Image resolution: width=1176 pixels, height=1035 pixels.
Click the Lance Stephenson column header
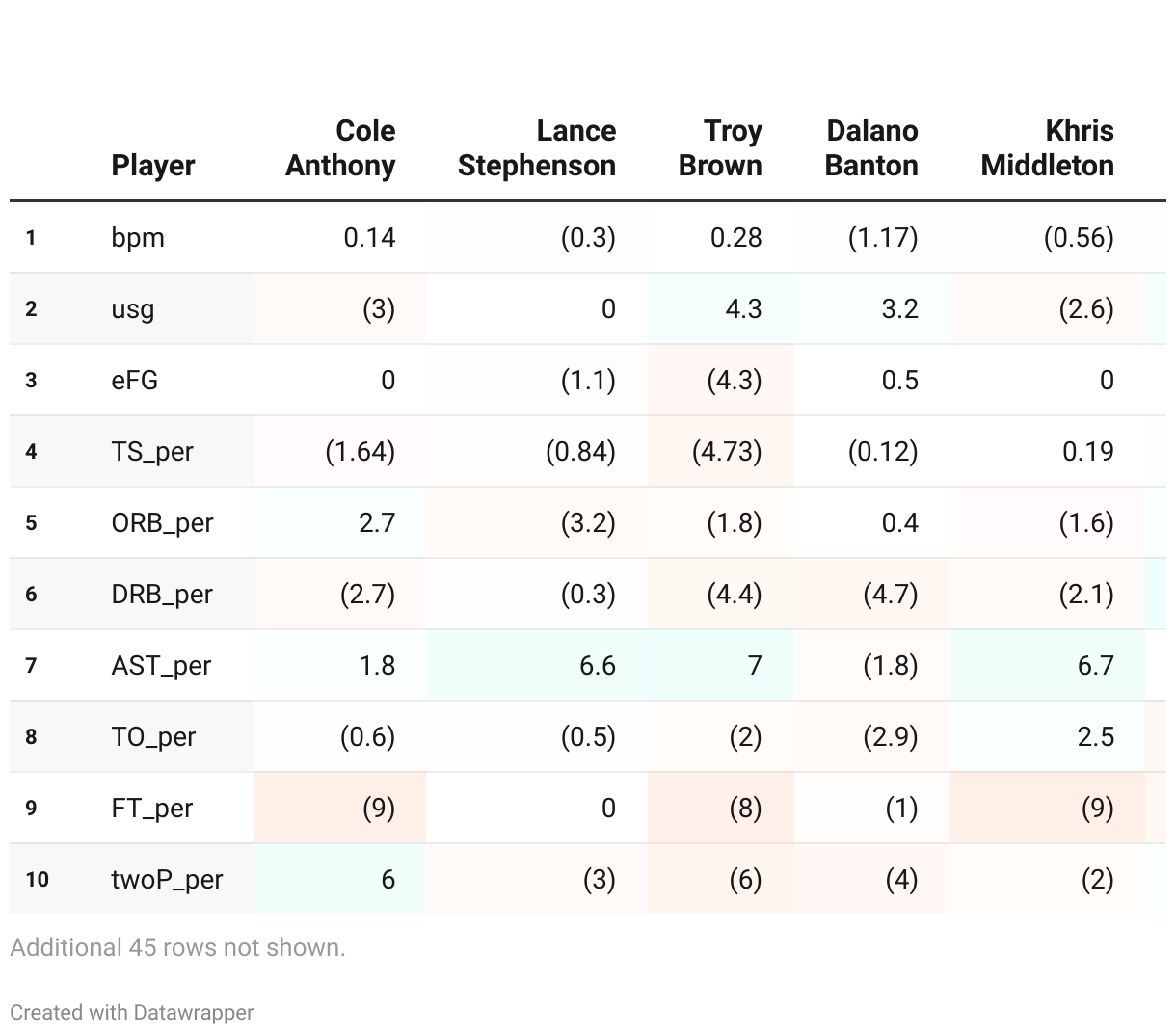pos(536,147)
